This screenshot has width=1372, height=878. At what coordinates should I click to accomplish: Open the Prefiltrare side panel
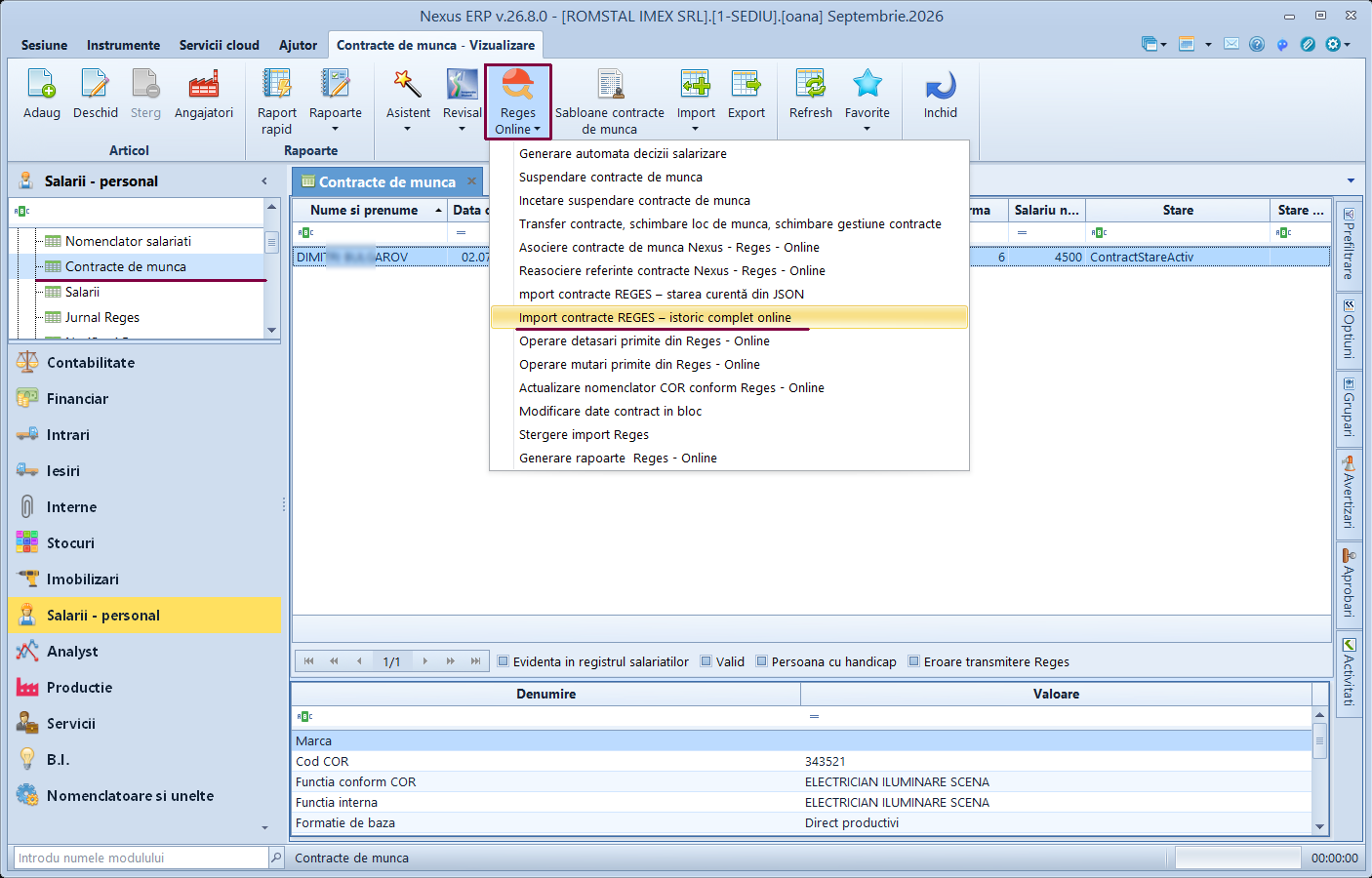pyautogui.click(x=1349, y=244)
